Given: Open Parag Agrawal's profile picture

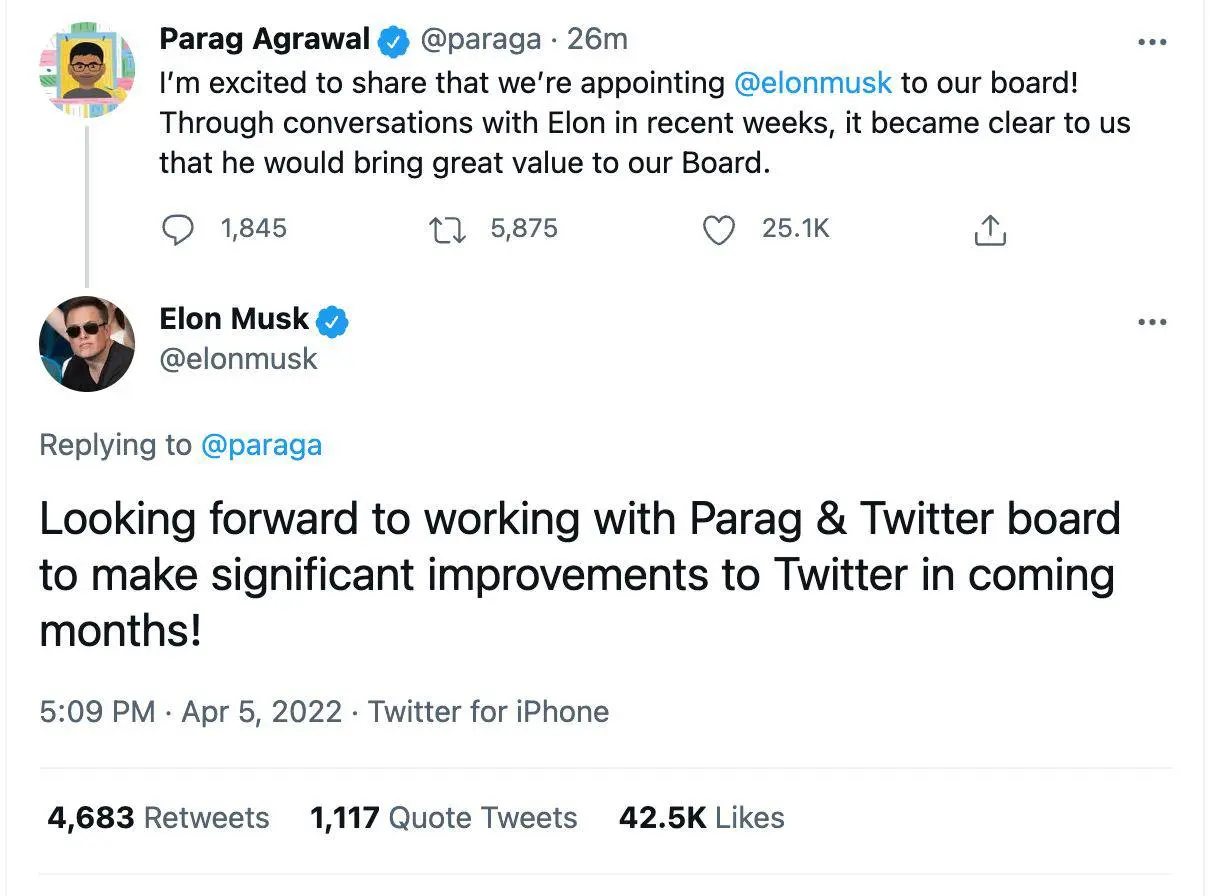Looking at the screenshot, I should coord(87,70).
